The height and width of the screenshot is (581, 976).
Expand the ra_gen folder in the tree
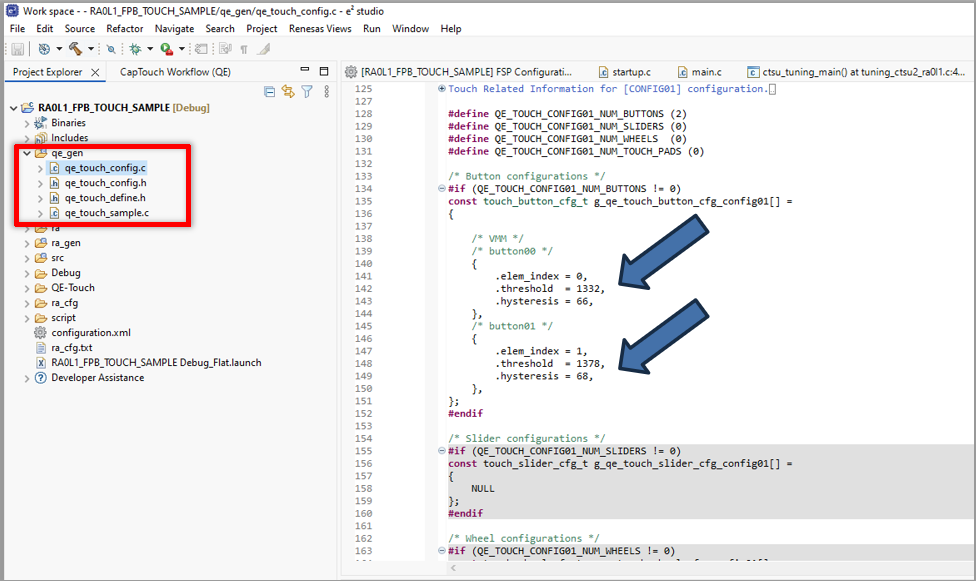(27, 243)
